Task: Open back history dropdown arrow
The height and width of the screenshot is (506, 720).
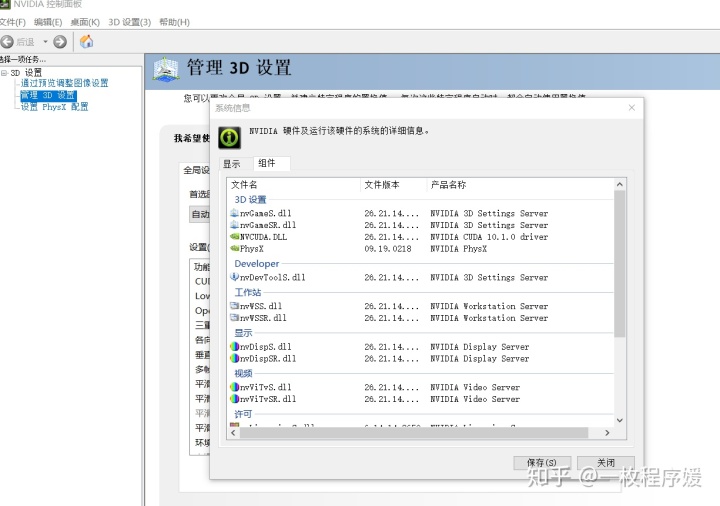Action: (x=45, y=42)
